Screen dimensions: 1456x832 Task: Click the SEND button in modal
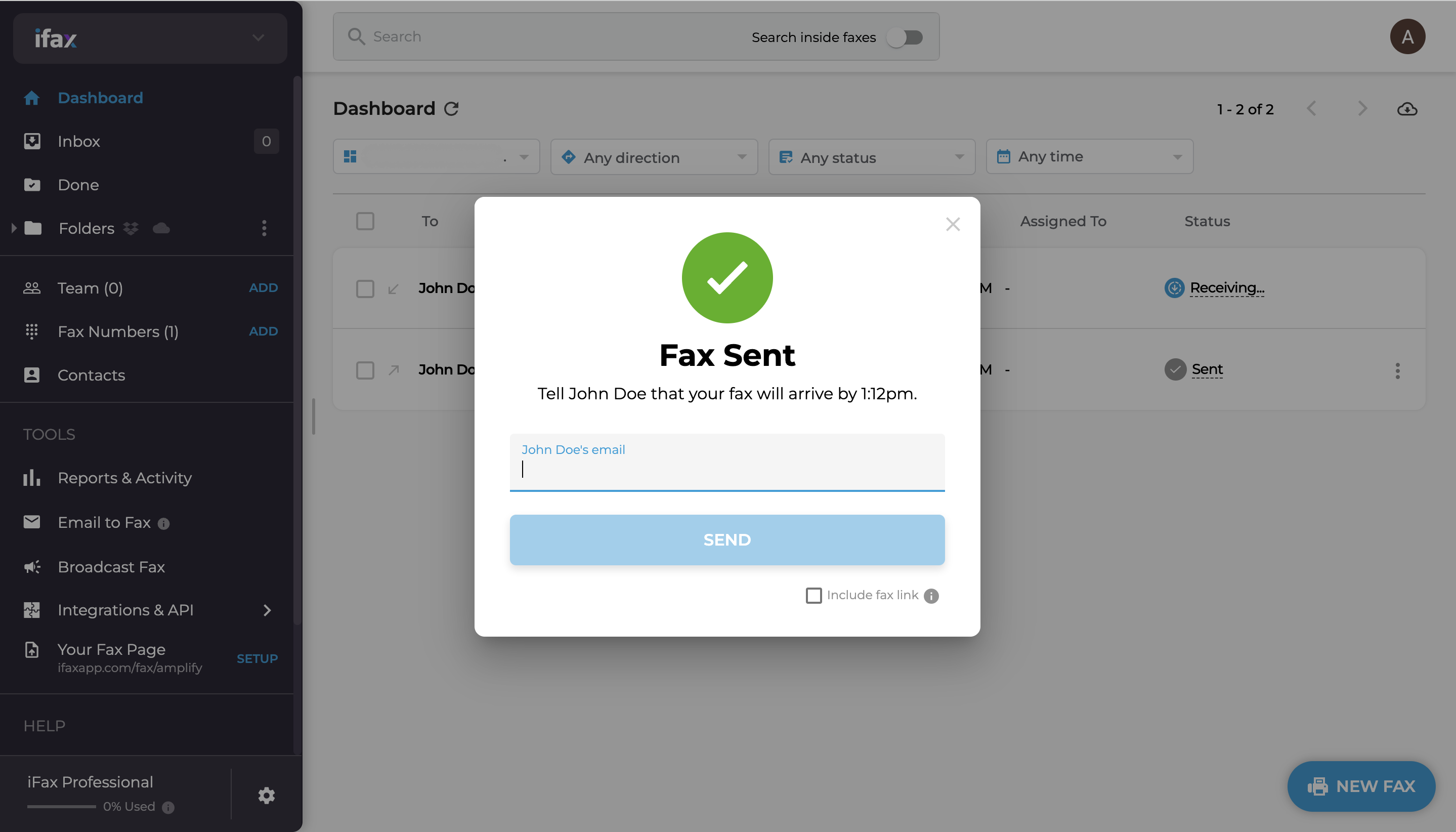[727, 539]
